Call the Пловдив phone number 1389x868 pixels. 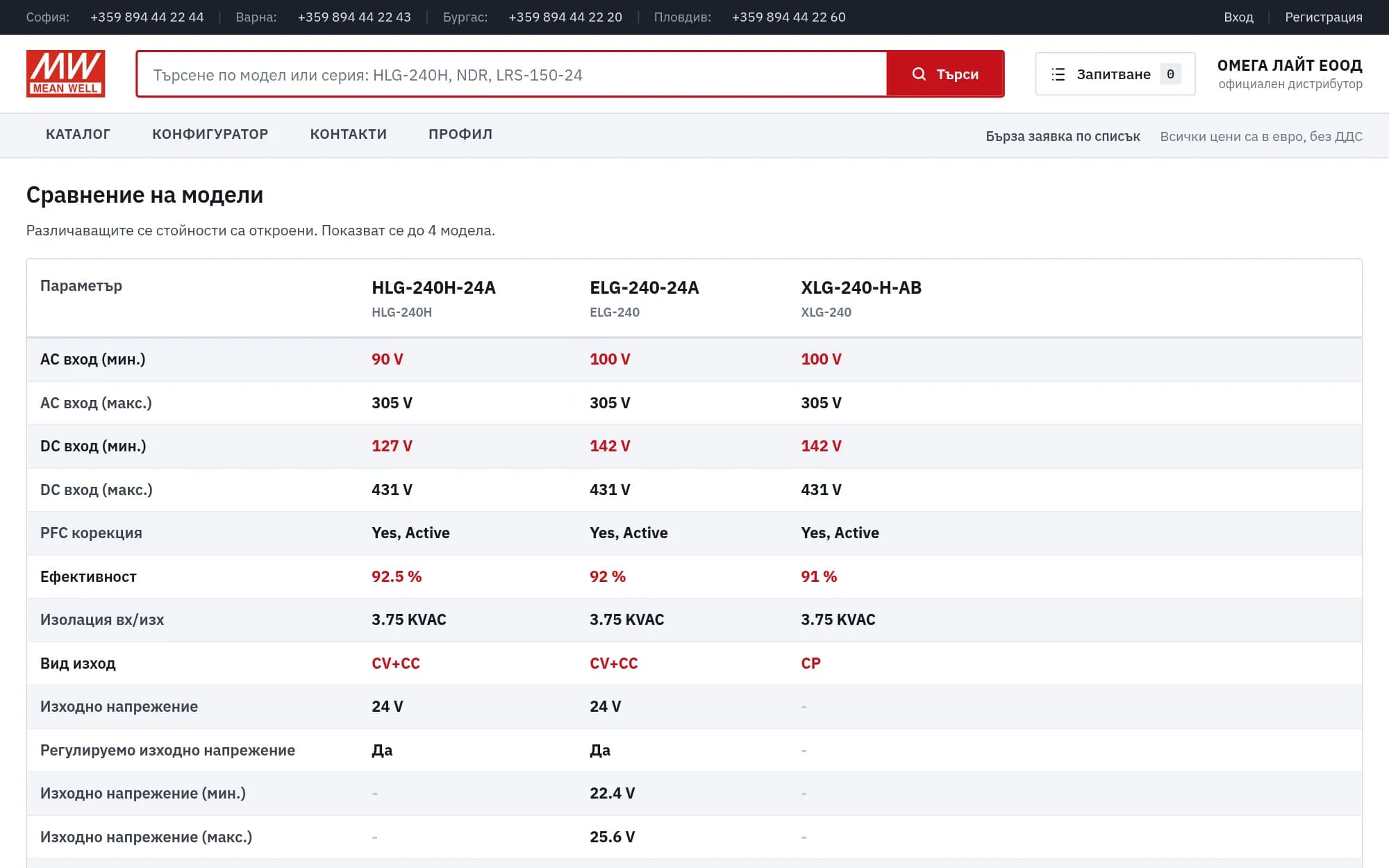789,17
